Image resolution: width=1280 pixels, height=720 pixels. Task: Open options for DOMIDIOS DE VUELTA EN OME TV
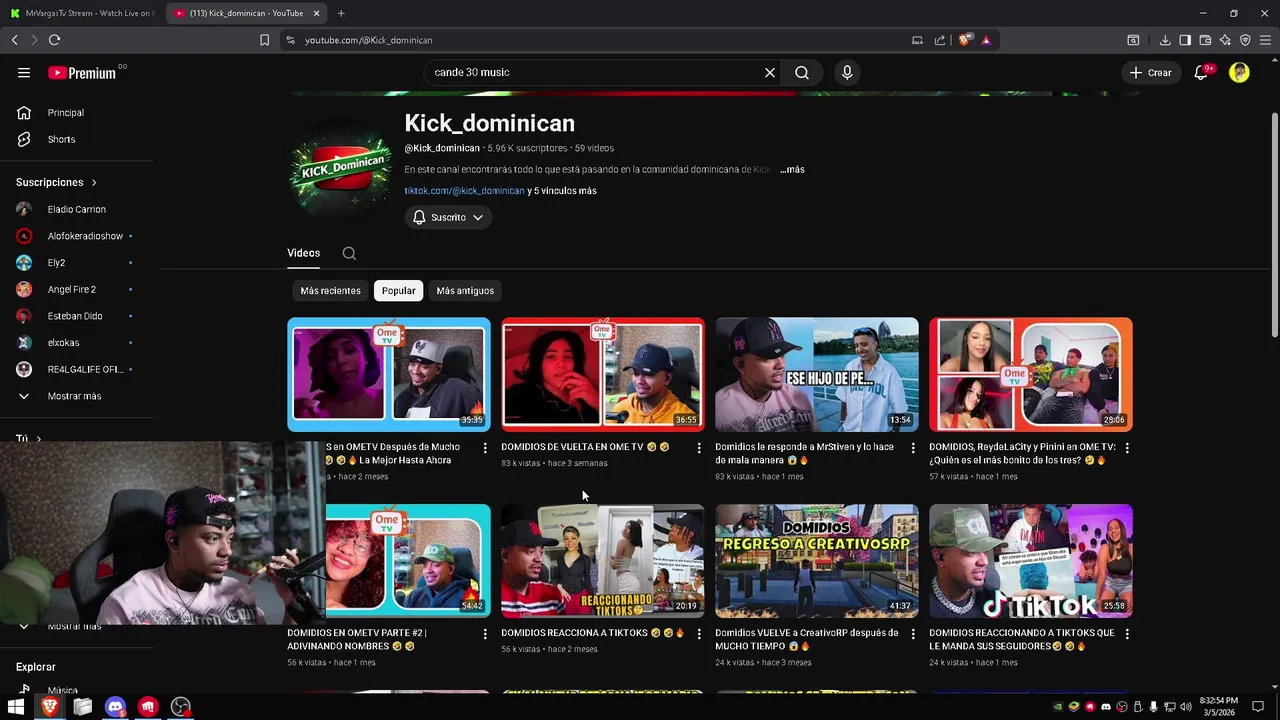699,448
